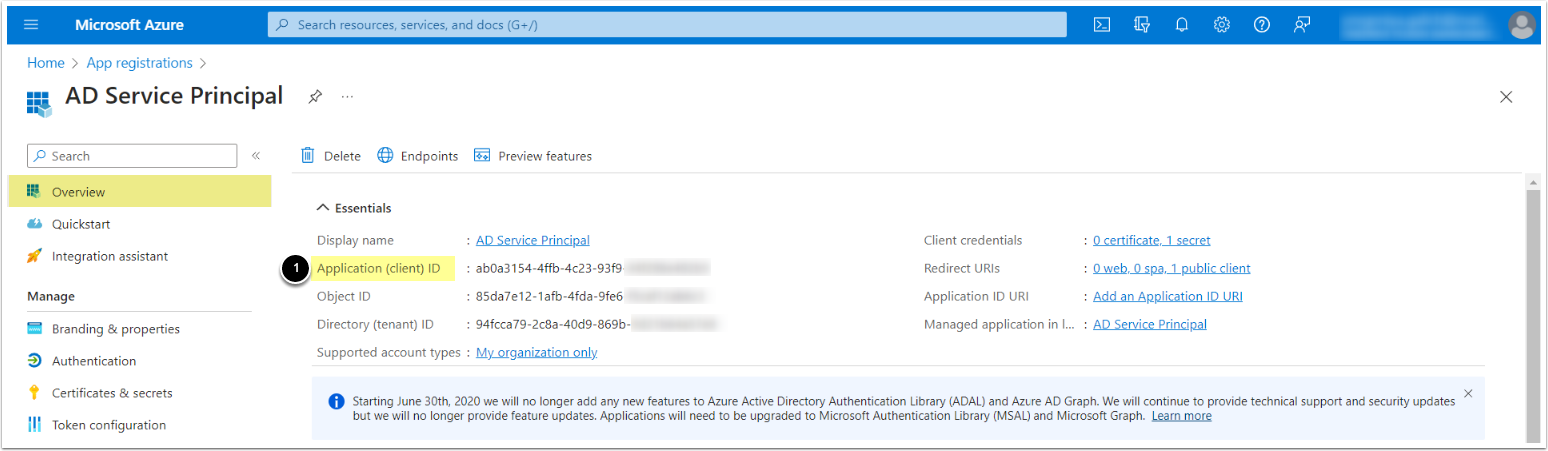Open the Settings gear icon
Viewport: 1548px width, 451px height.
click(x=1221, y=25)
